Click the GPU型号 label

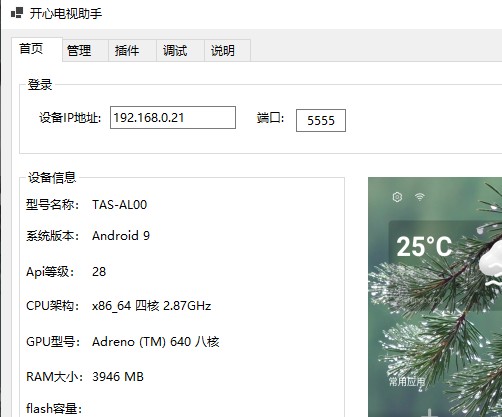pos(53,342)
